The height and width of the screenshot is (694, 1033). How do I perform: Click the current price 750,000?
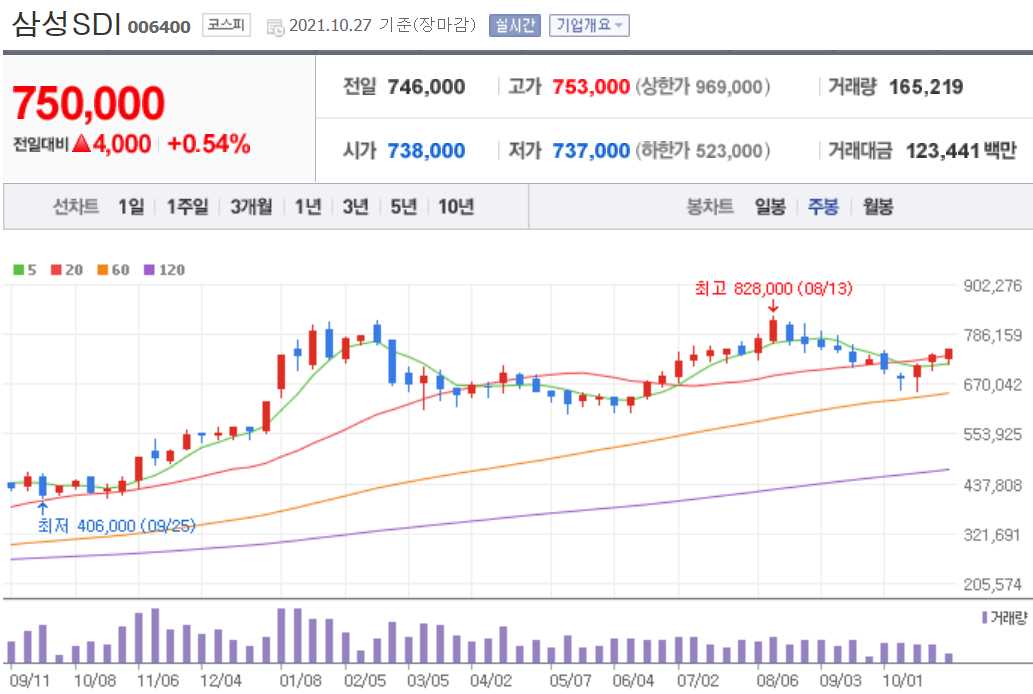88,103
